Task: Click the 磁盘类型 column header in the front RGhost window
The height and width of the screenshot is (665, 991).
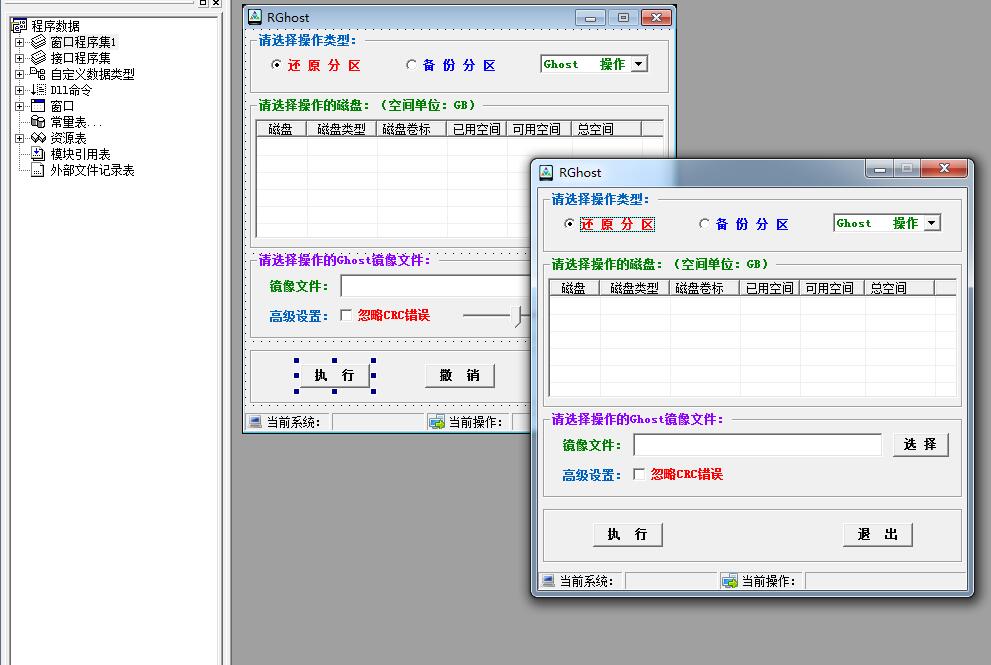Action: [x=634, y=288]
